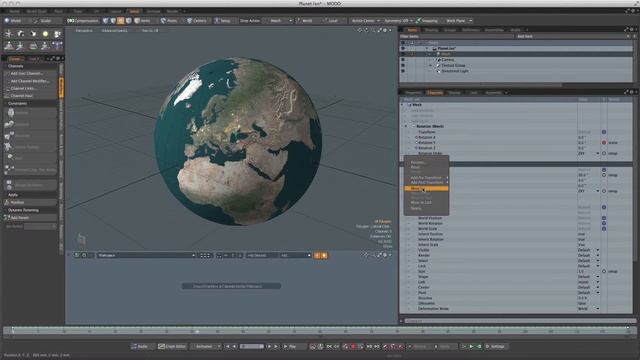Click the Snapping toolbar button

pyautogui.click(x=427, y=20)
